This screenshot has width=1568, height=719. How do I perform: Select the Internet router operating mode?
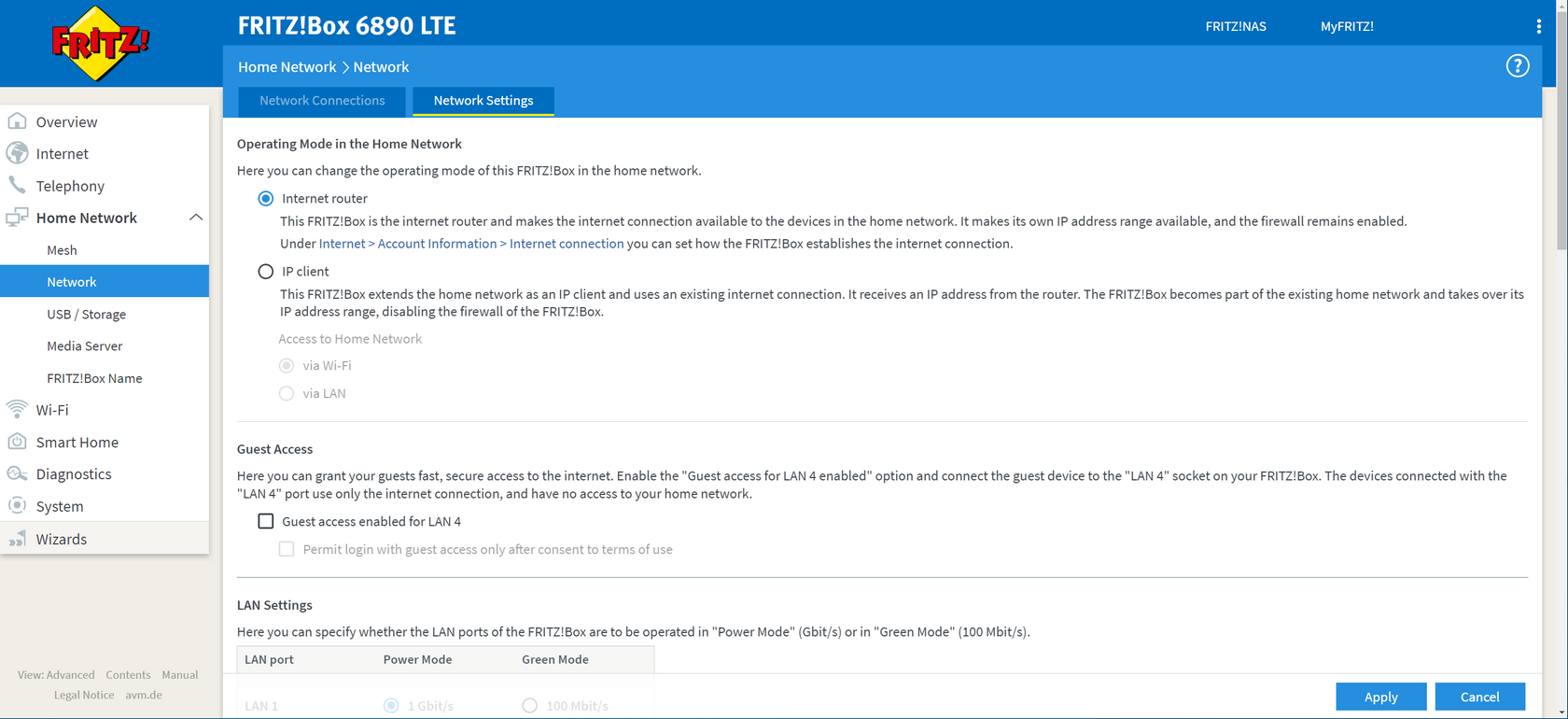(x=266, y=198)
